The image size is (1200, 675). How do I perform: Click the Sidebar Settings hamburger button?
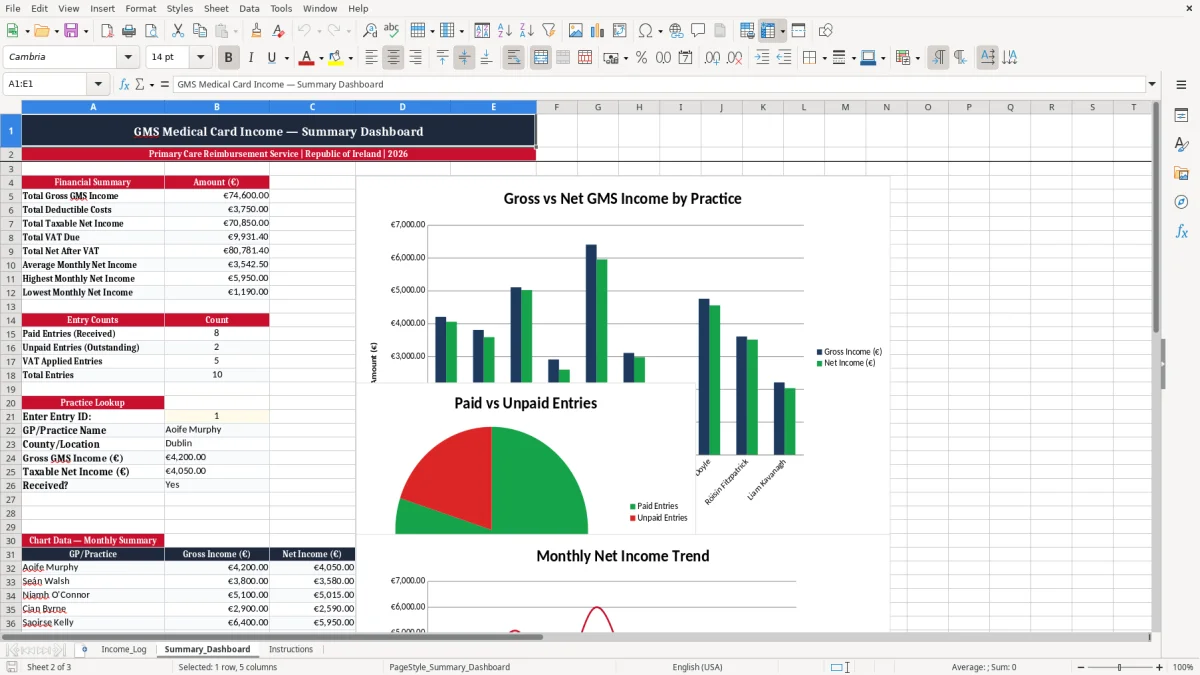tap(1181, 85)
